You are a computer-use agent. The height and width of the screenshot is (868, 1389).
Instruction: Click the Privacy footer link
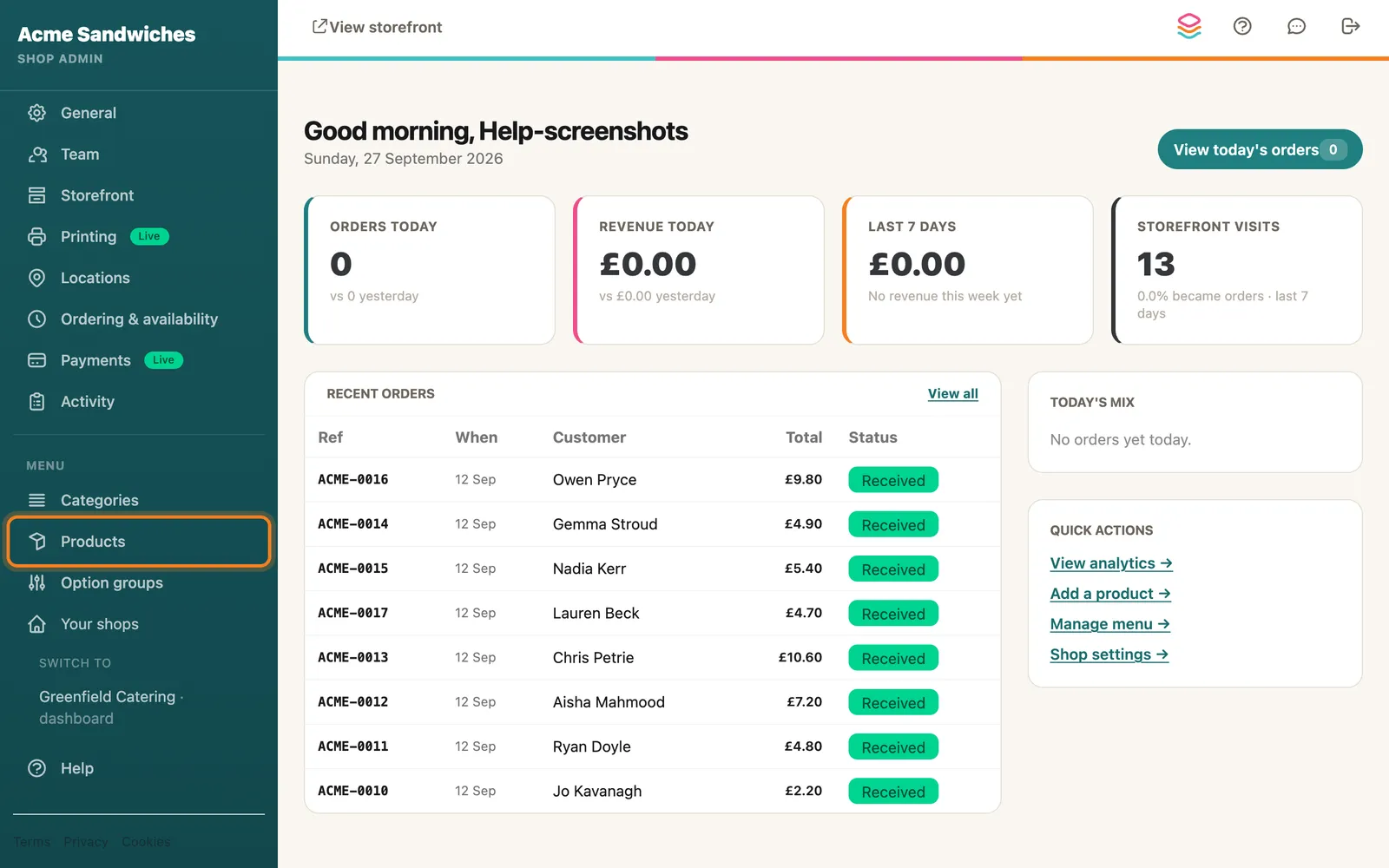[x=86, y=842]
